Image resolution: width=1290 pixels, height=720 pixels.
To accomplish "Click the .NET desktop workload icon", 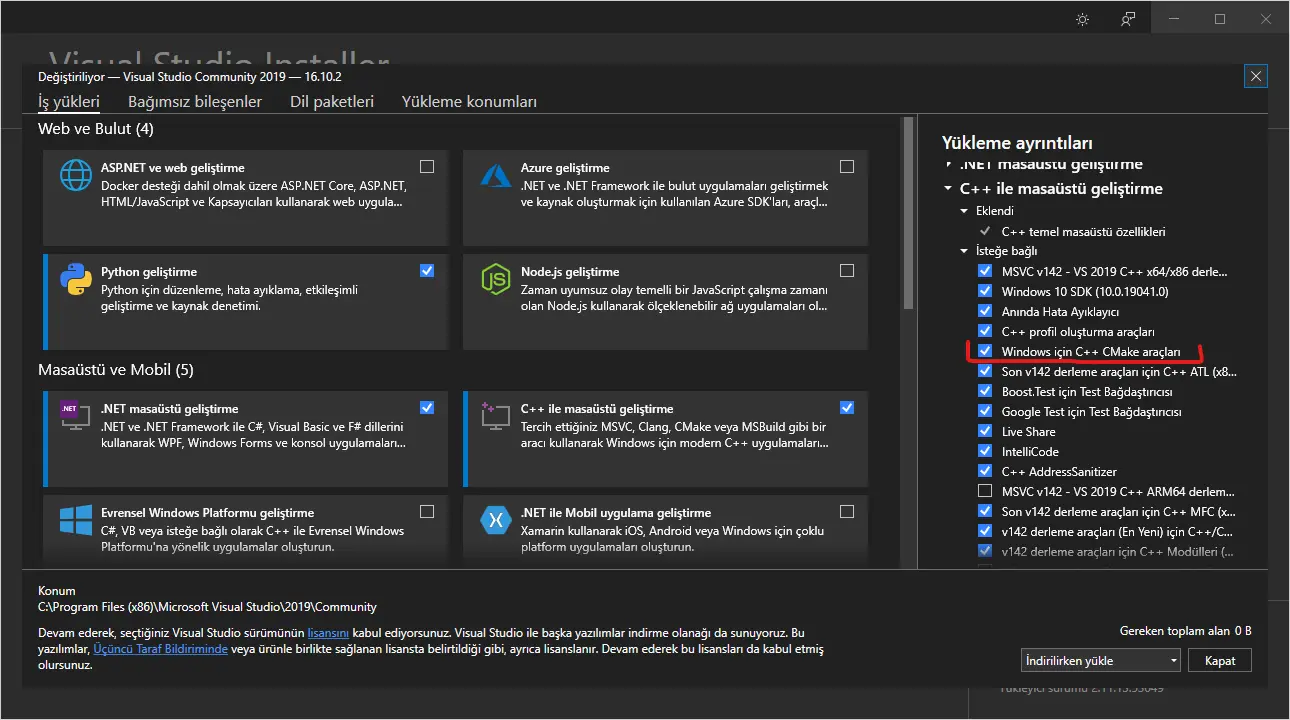I will point(77,416).
